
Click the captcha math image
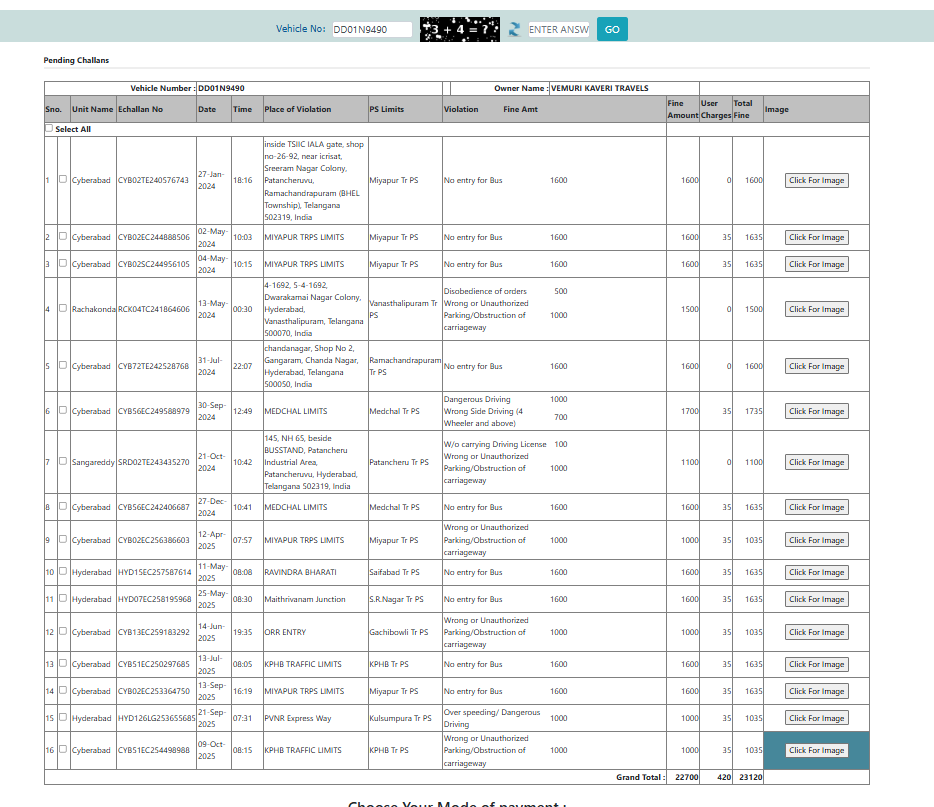[x=459, y=30]
